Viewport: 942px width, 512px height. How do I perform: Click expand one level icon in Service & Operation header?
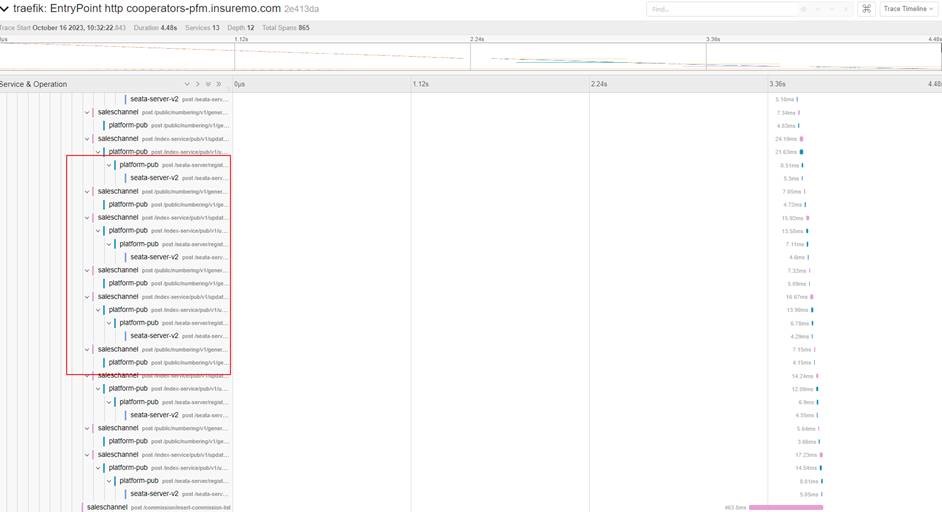[x=187, y=84]
